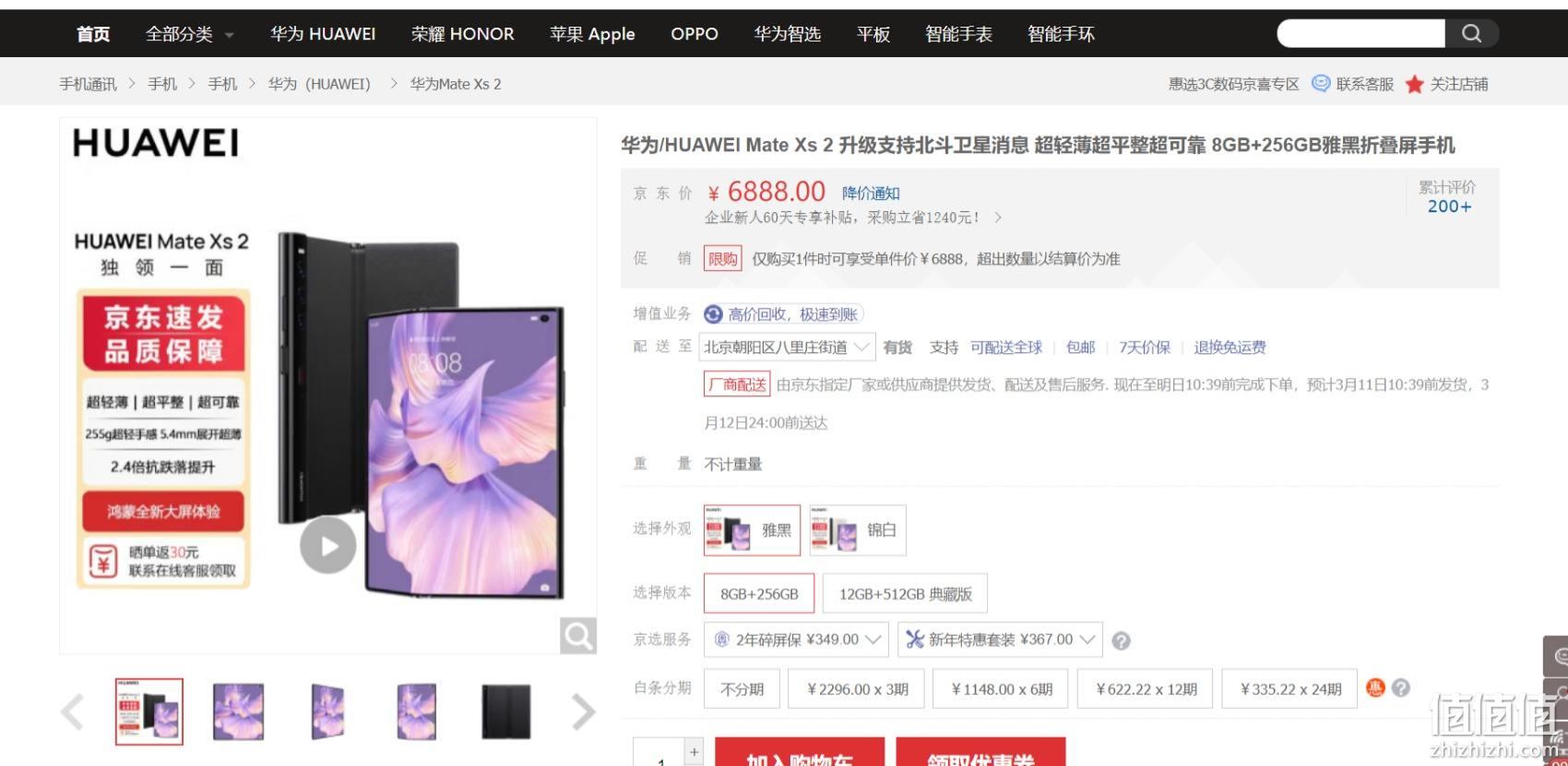This screenshot has height=766, width=1568.
Task: Click the 200+ cumulative reviews count
Action: 1449,206
